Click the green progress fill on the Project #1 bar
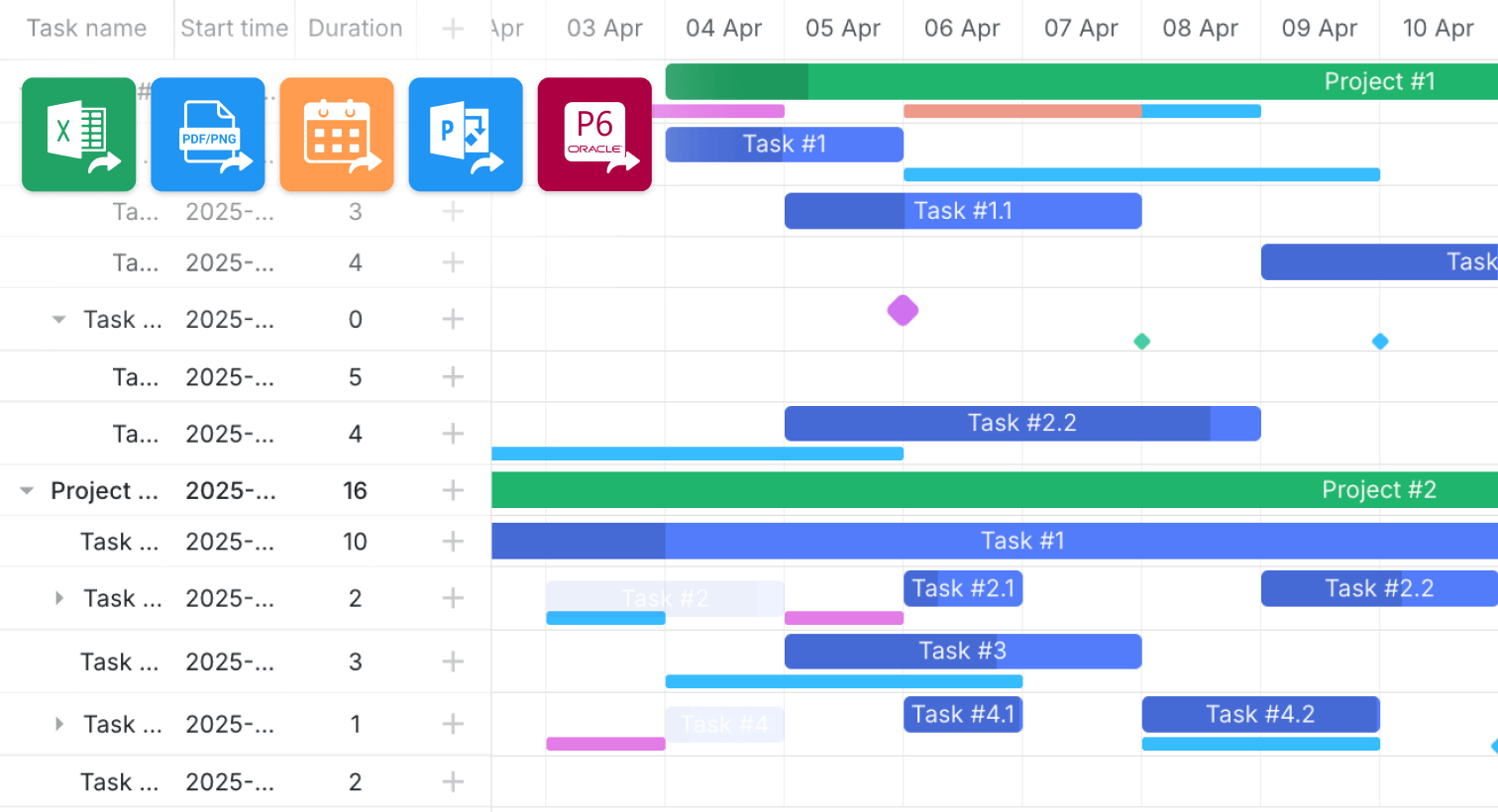Image resolution: width=1498 pixels, height=812 pixels. 737,81
